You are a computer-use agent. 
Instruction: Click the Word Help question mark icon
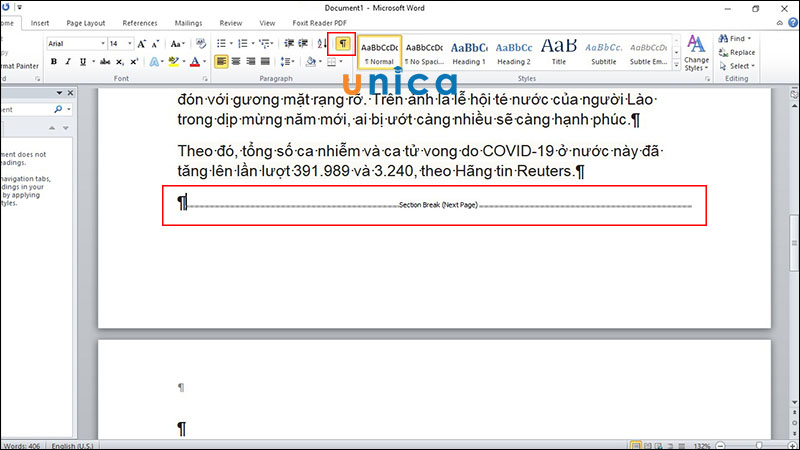pyautogui.click(x=793, y=23)
